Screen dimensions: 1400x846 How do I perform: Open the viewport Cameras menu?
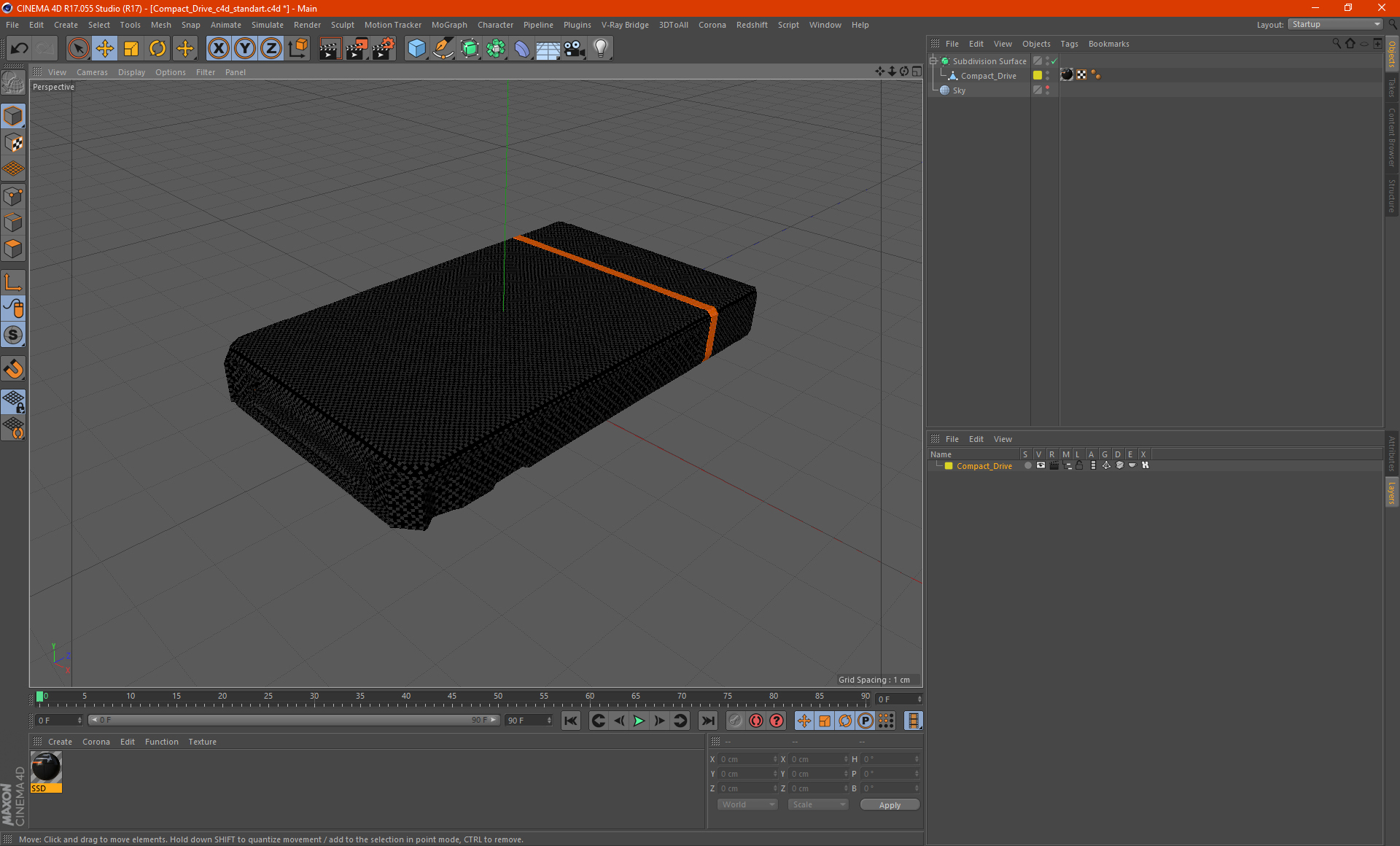(x=92, y=72)
